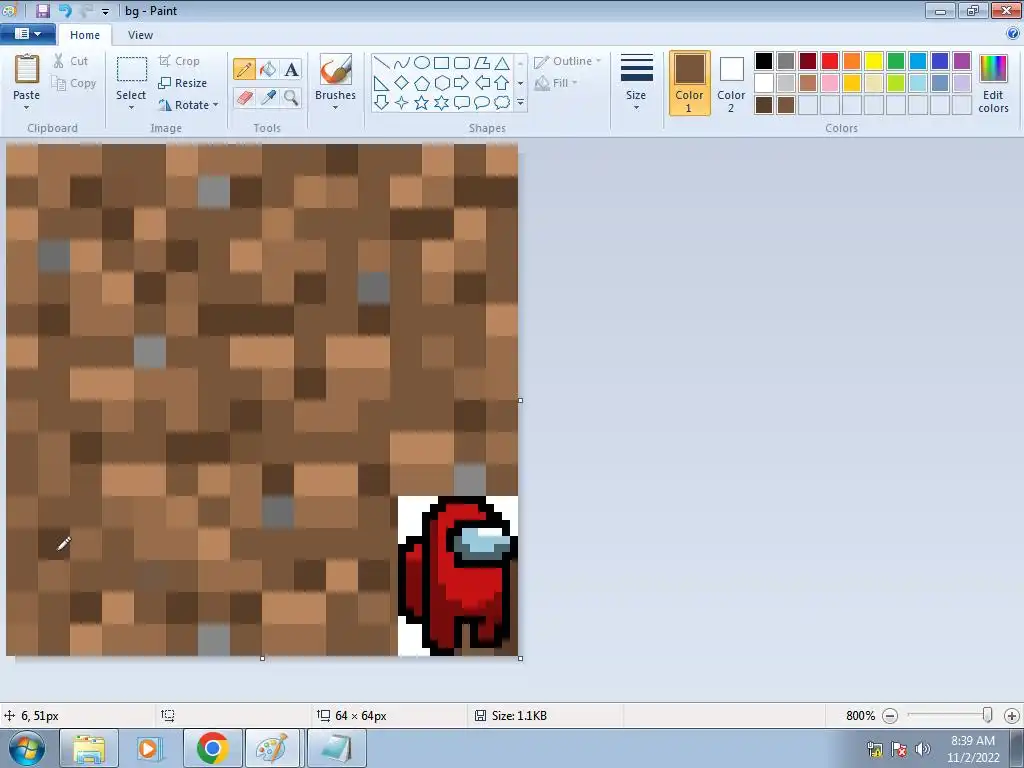Pick the yellow color swatch
The width and height of the screenshot is (1024, 768).
point(874,61)
